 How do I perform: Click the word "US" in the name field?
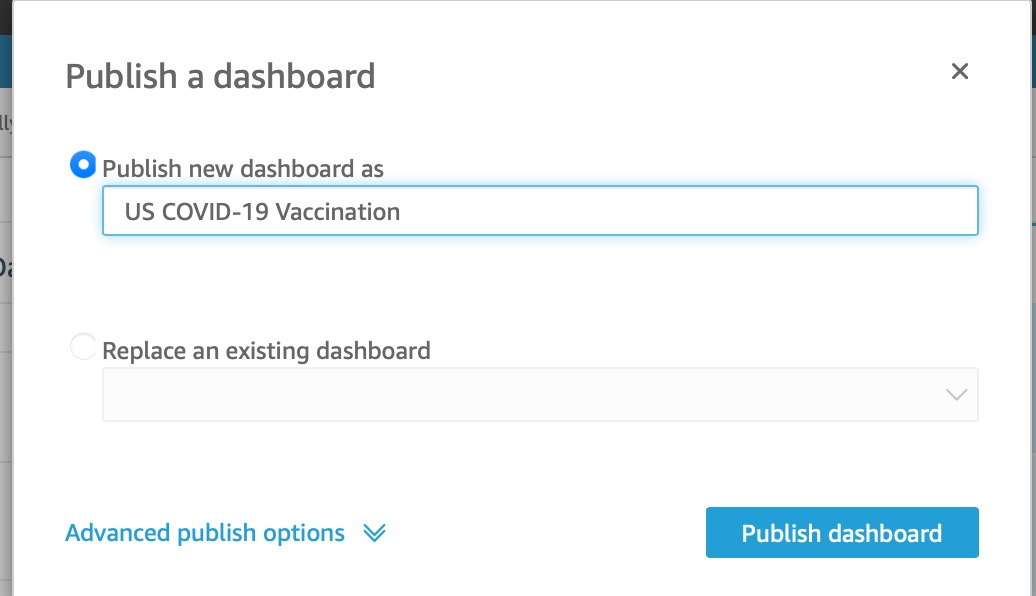point(139,212)
